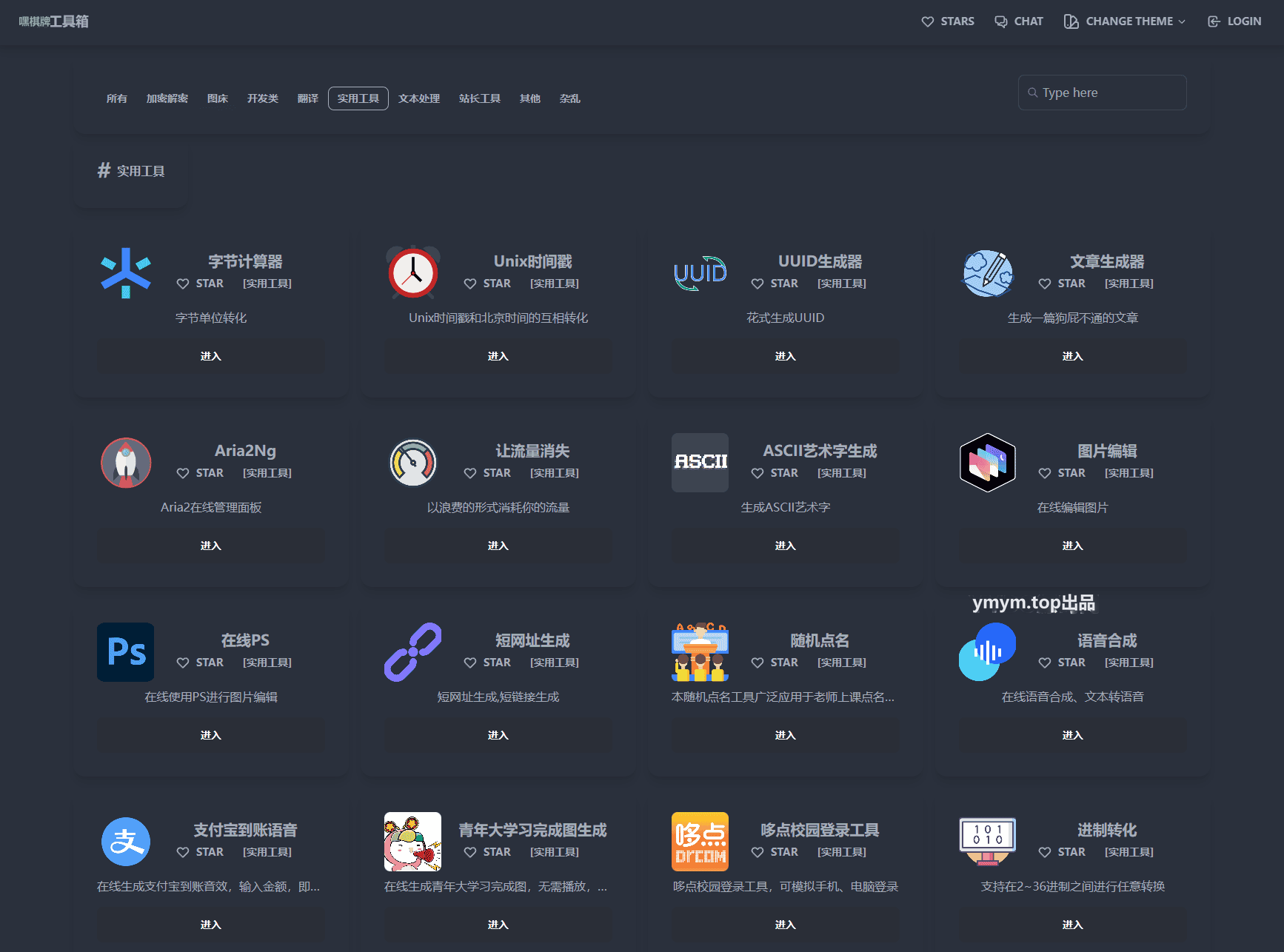1284x952 pixels.
Task: Star the Unix时间戳 tool
Action: point(487,284)
